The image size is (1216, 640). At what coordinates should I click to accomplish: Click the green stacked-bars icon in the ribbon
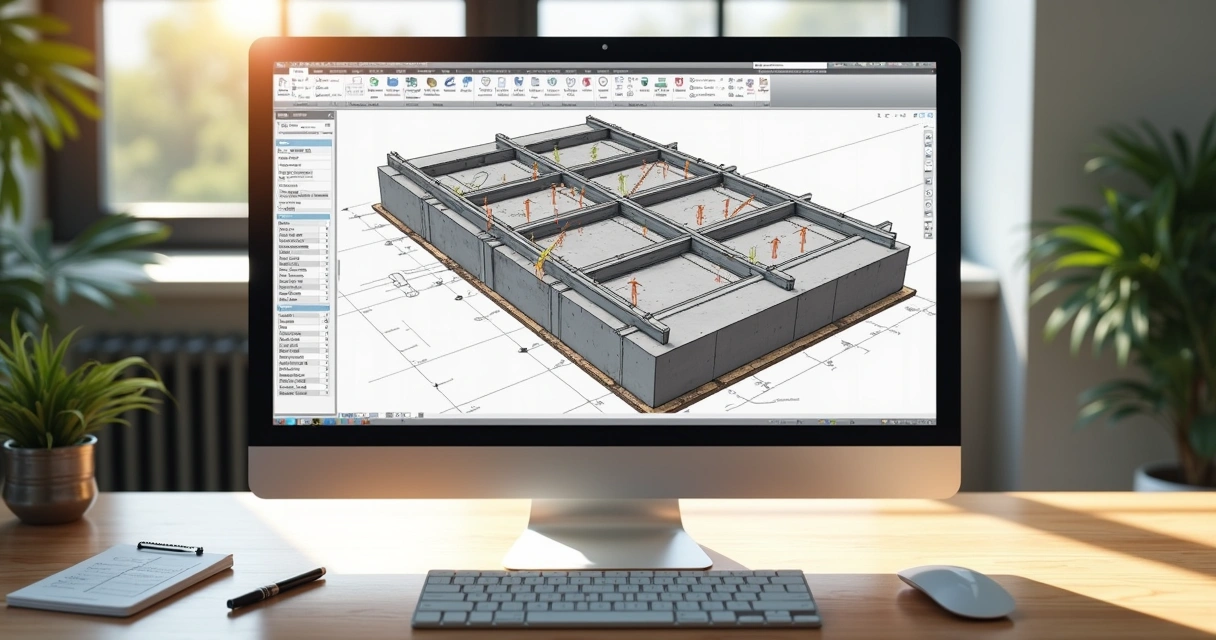[x=661, y=82]
